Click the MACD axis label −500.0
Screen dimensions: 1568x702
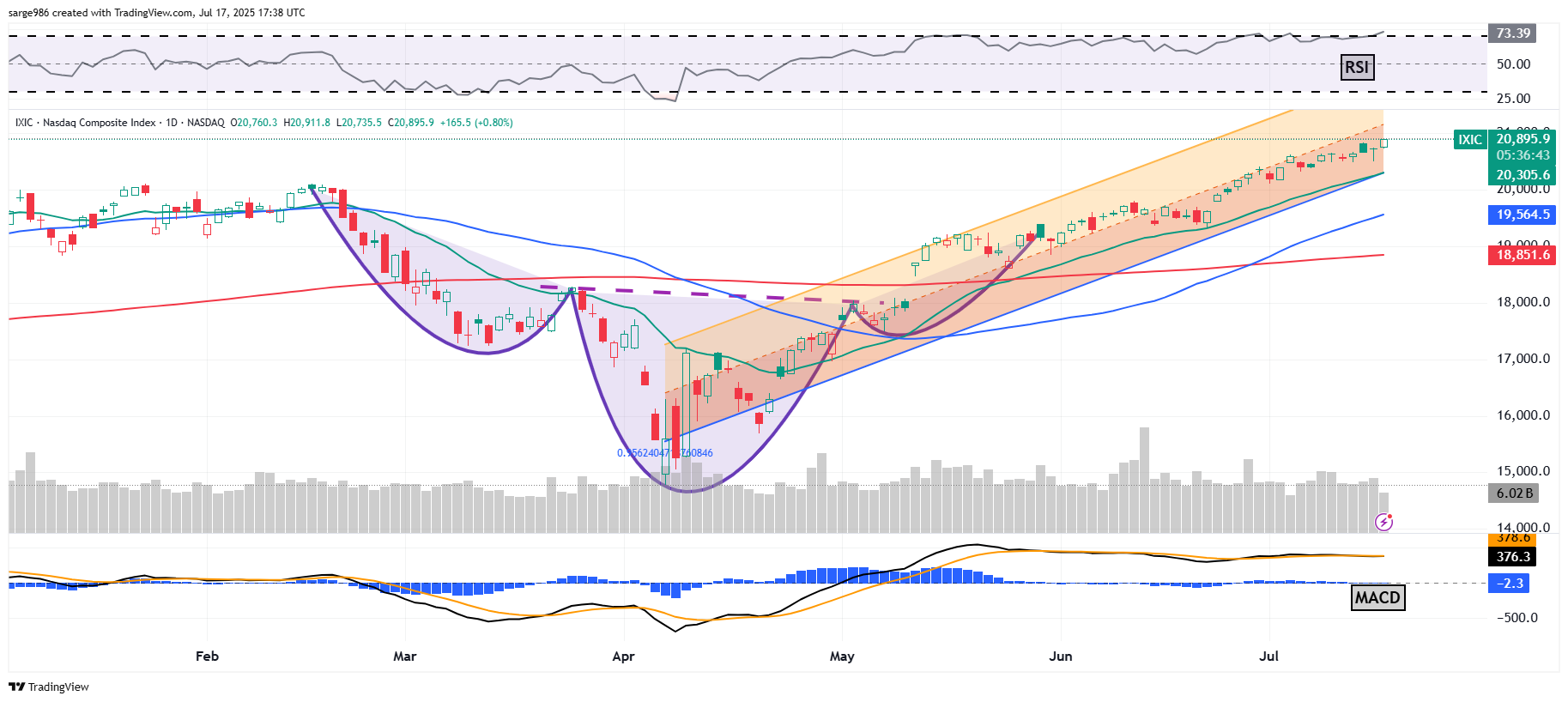(x=1517, y=618)
